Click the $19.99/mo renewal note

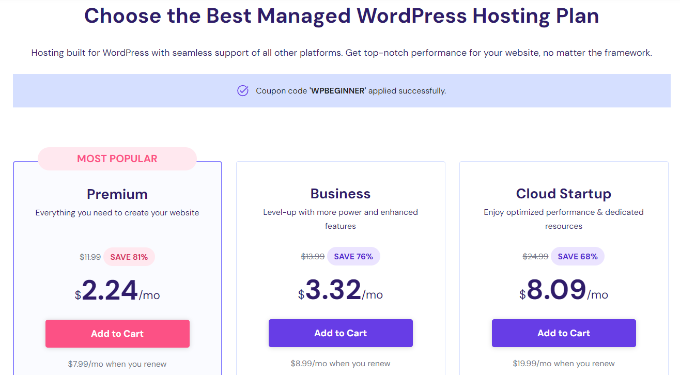(564, 363)
